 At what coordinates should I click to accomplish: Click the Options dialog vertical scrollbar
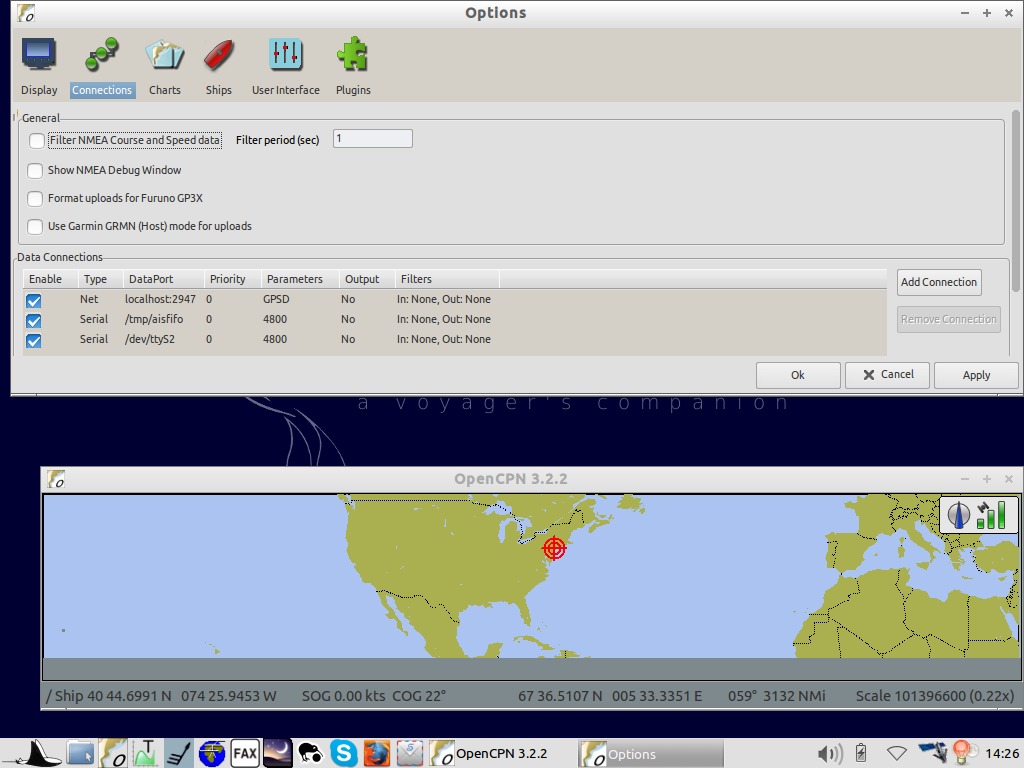[x=1016, y=201]
